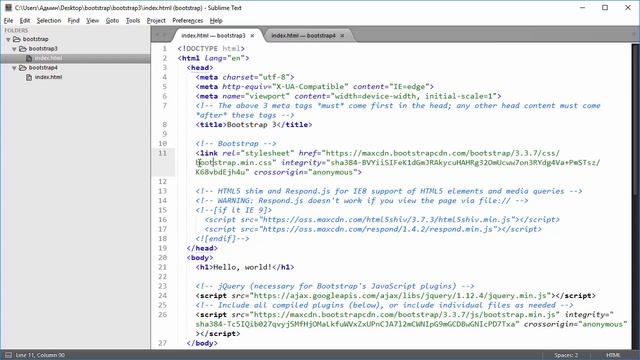Toggle the side bar using status bar icon
This screenshot has width=640, height=360.
click(8, 355)
